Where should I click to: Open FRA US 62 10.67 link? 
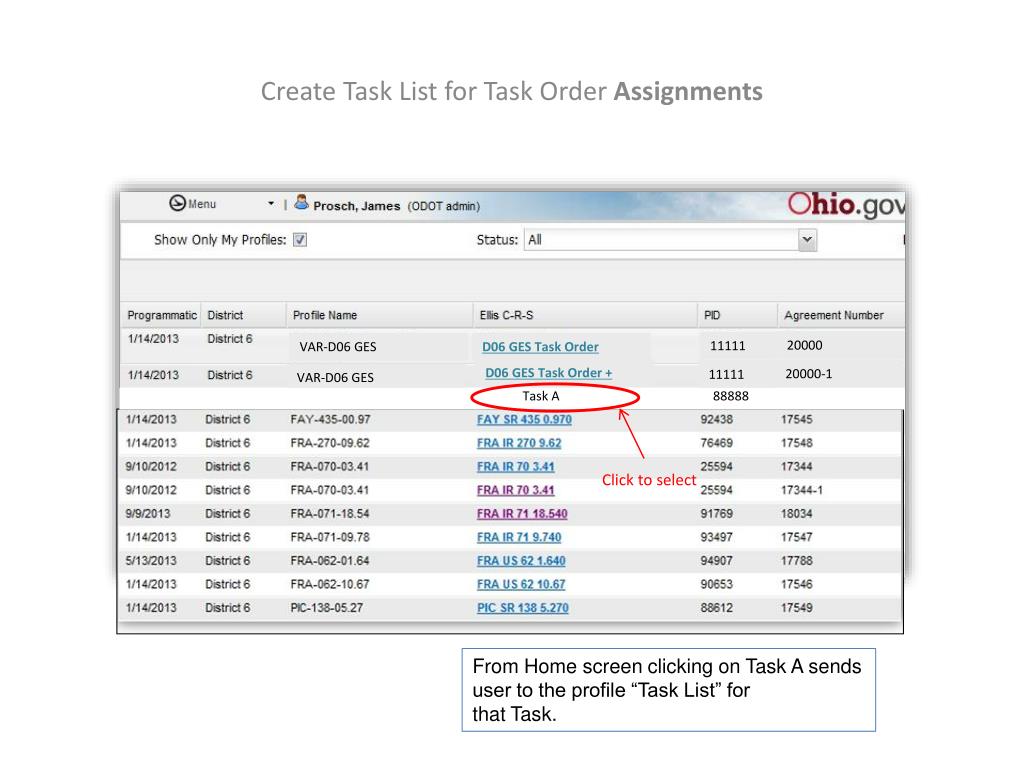pyautogui.click(x=521, y=584)
